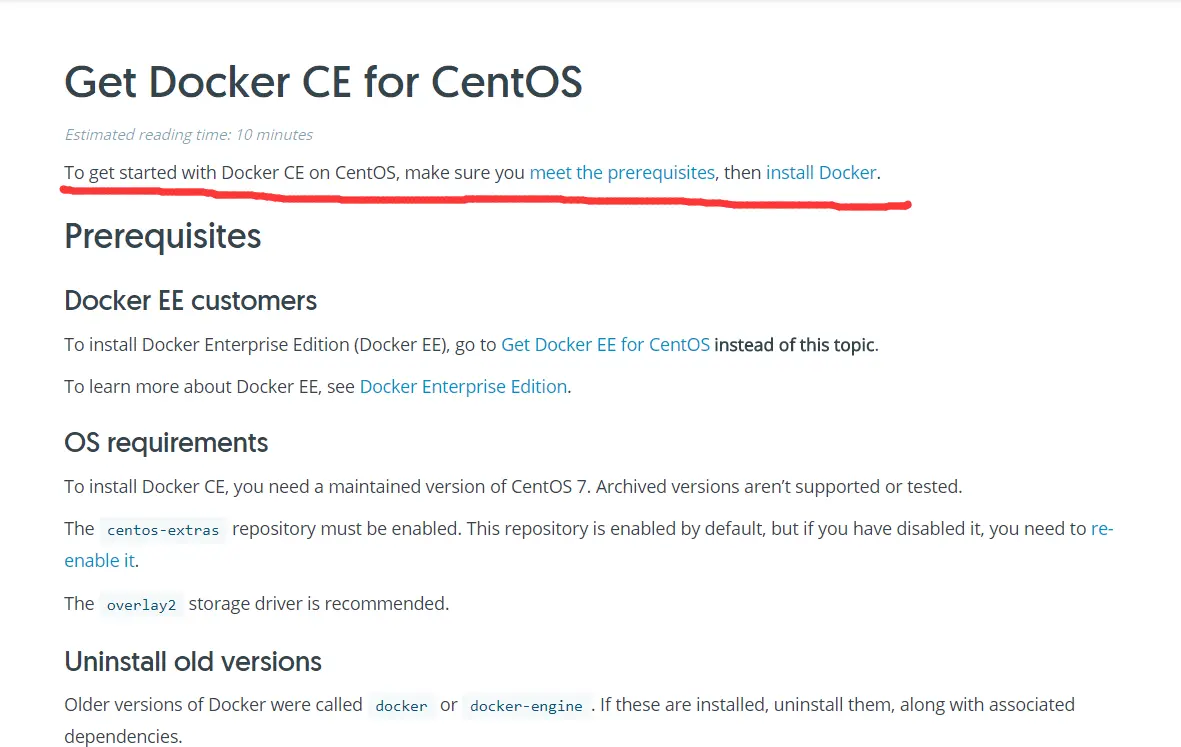Open the "install Docker" link
1181x747 pixels.
pyautogui.click(x=821, y=172)
